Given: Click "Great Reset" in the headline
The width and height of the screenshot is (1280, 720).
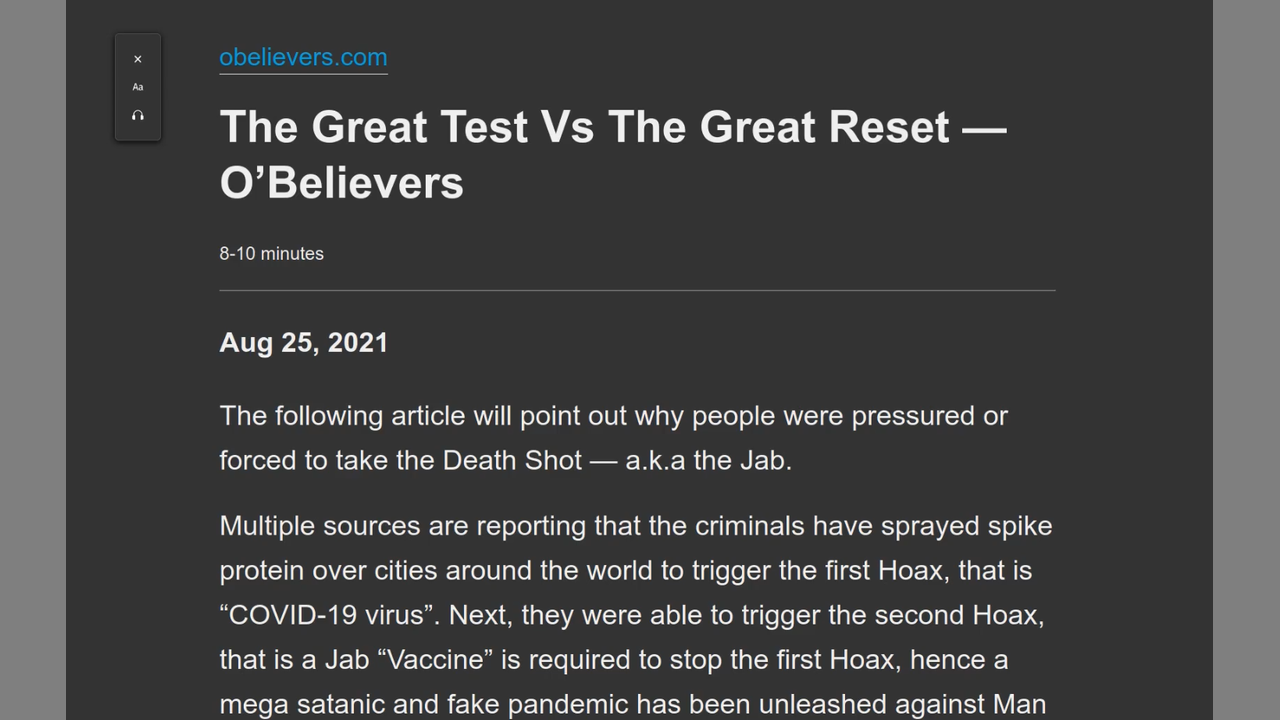Looking at the screenshot, I should tap(824, 127).
